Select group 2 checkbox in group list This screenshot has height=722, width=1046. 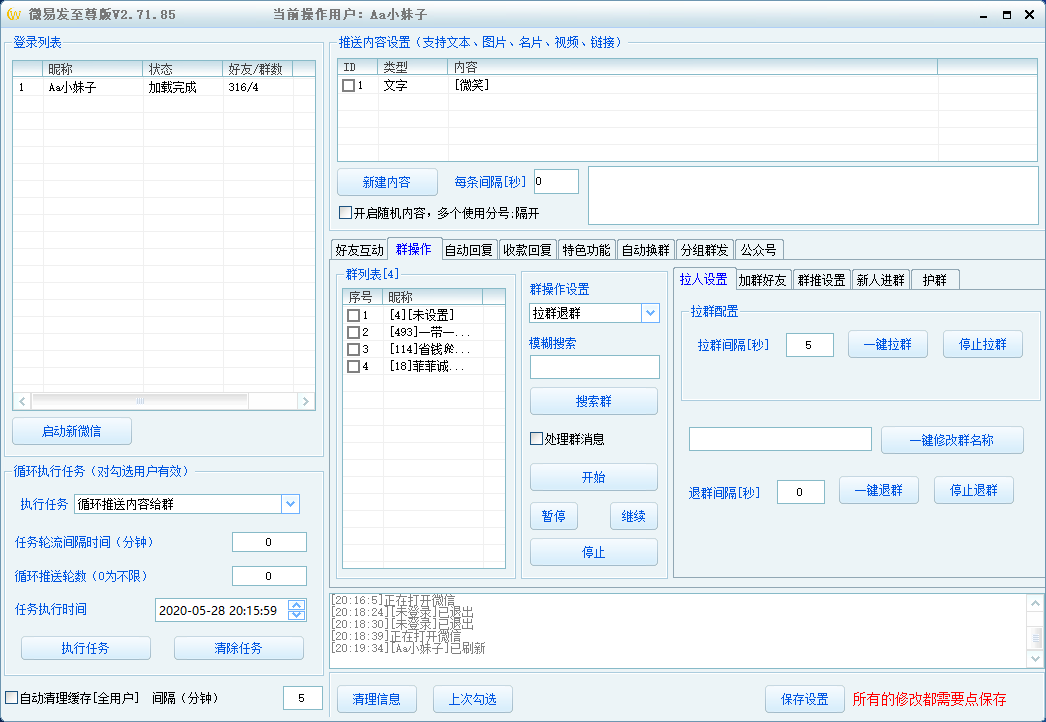coord(353,332)
